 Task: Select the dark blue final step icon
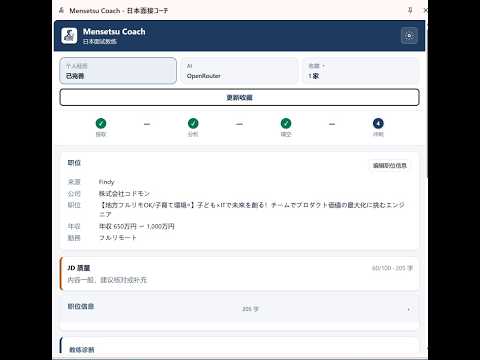[x=378, y=124]
